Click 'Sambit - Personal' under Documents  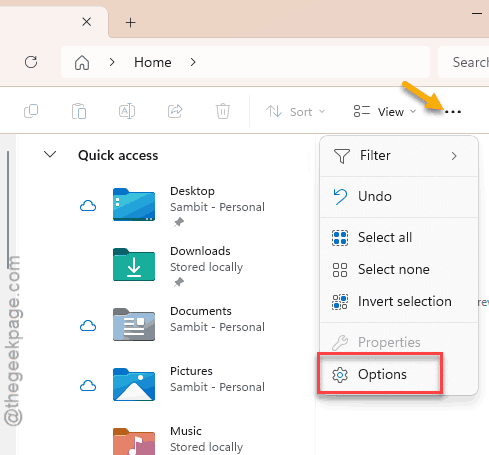pyautogui.click(x=217, y=327)
